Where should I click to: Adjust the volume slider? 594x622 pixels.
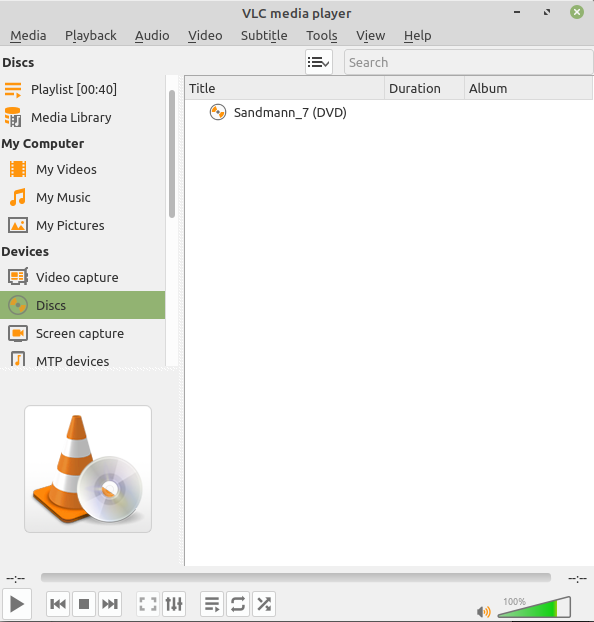tap(534, 607)
